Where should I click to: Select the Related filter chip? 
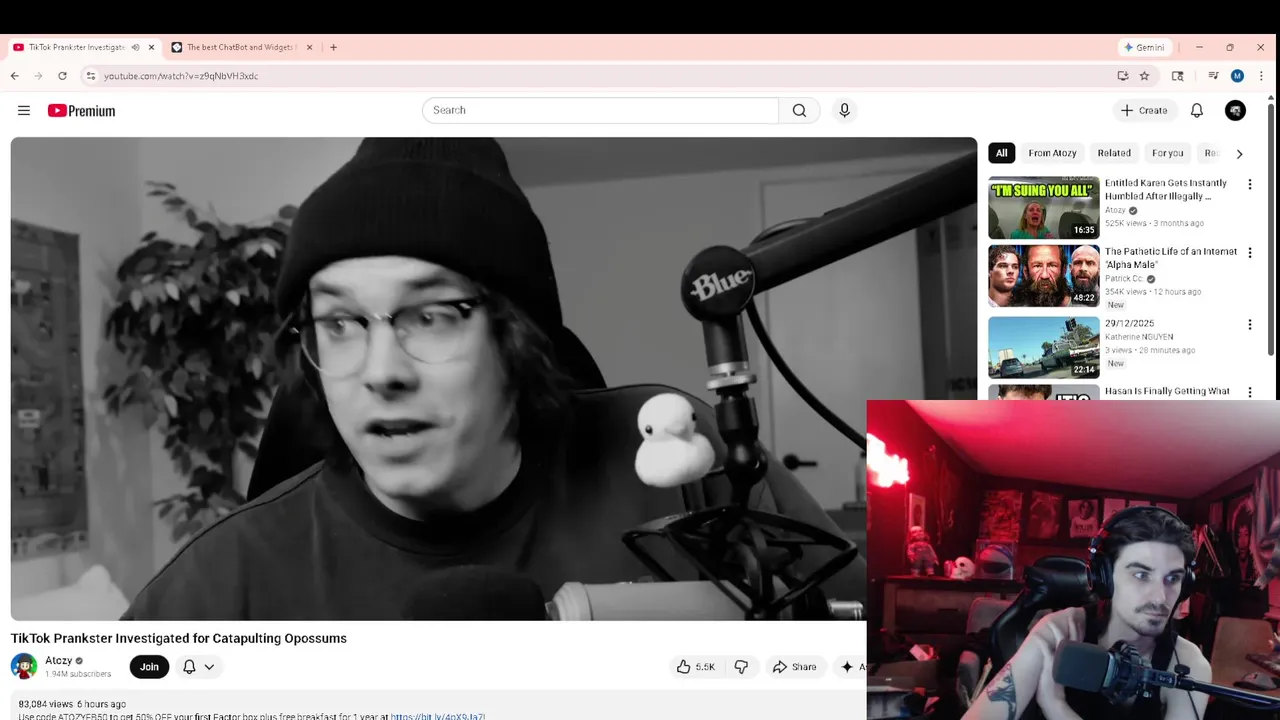tap(1114, 153)
